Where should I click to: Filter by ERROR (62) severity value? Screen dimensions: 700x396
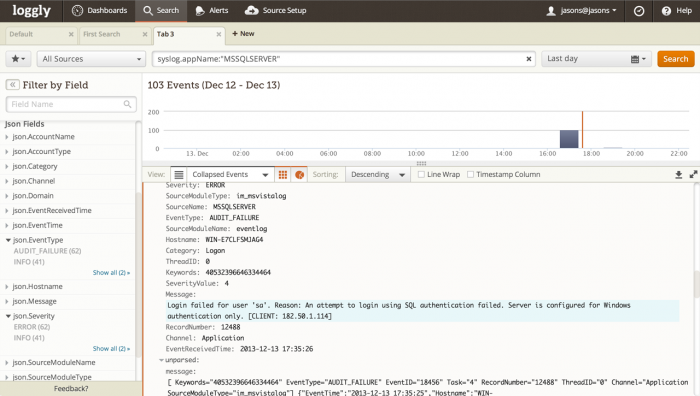click(32, 327)
